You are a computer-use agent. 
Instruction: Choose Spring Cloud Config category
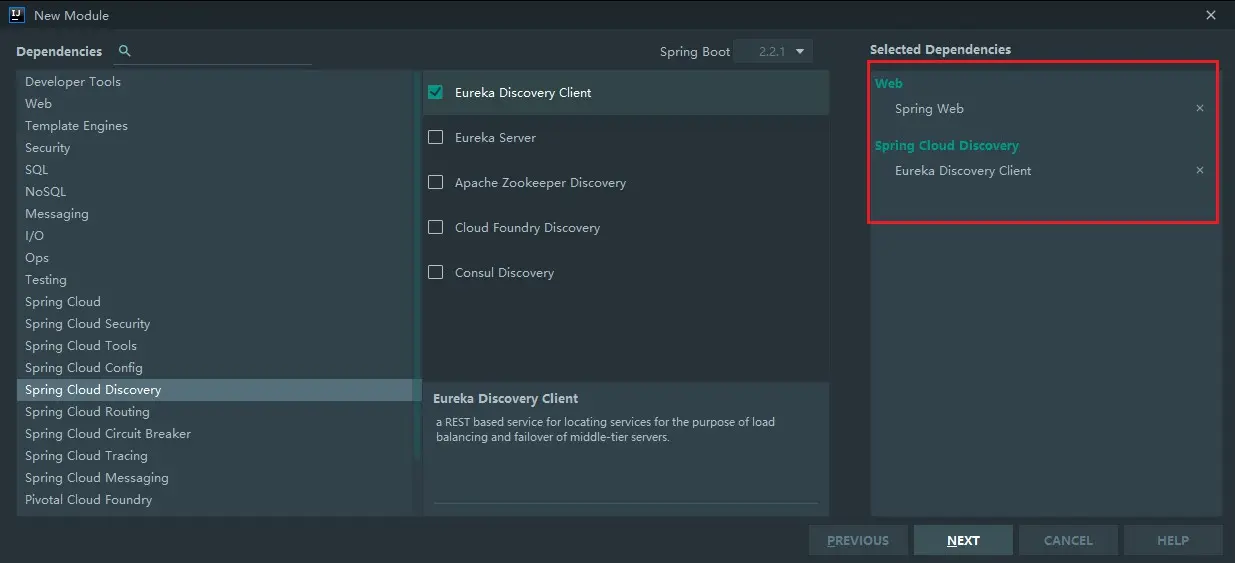click(215, 368)
